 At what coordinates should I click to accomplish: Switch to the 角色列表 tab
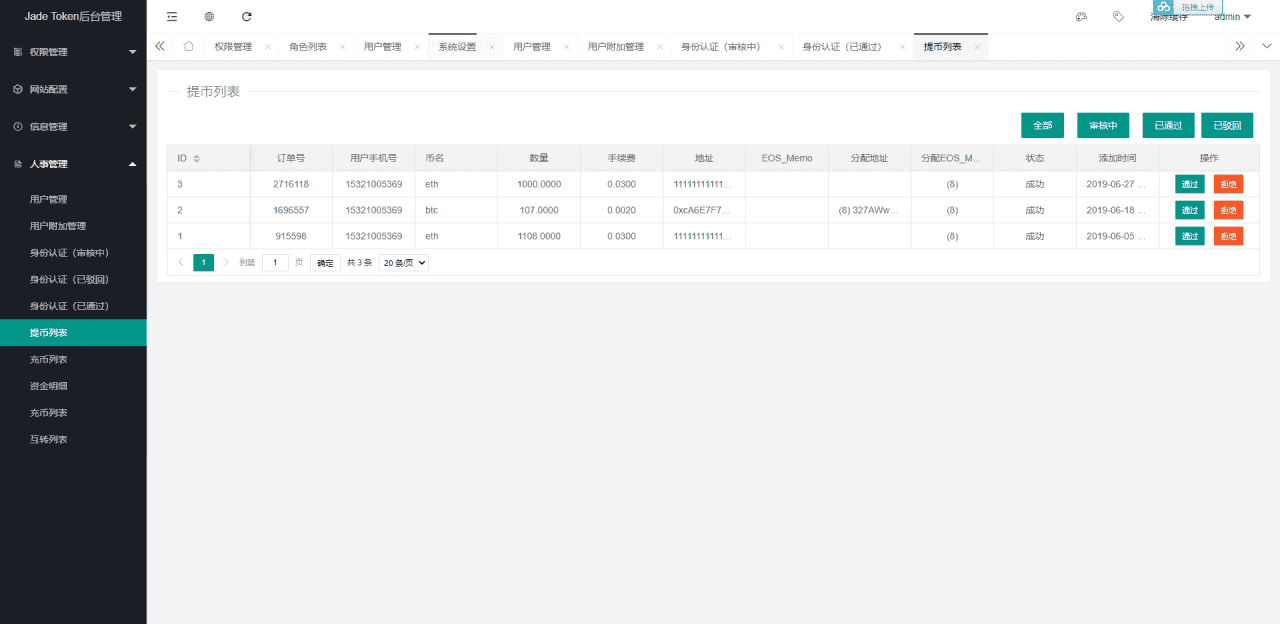point(308,47)
